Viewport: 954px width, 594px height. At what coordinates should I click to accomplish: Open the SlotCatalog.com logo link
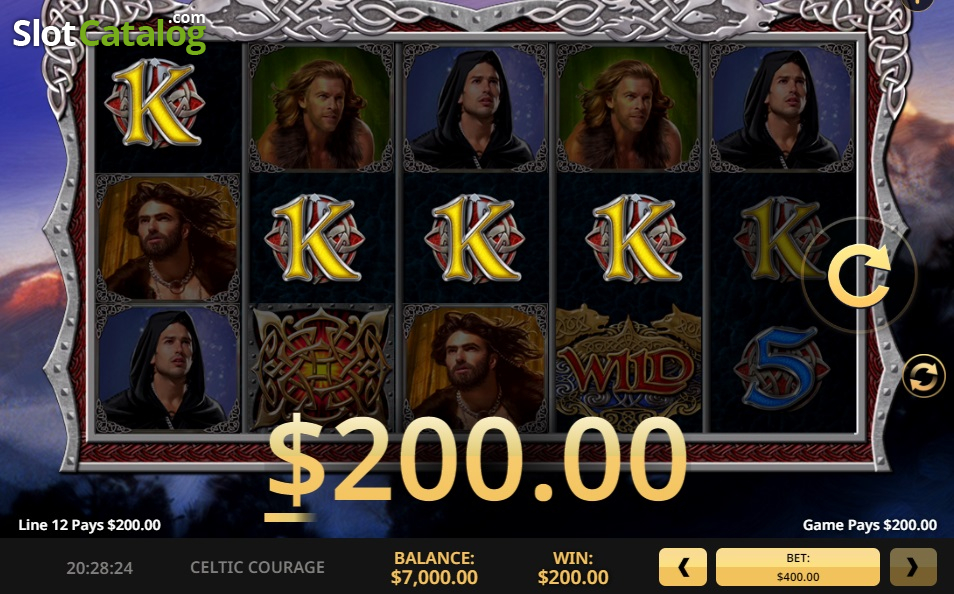tap(110, 32)
